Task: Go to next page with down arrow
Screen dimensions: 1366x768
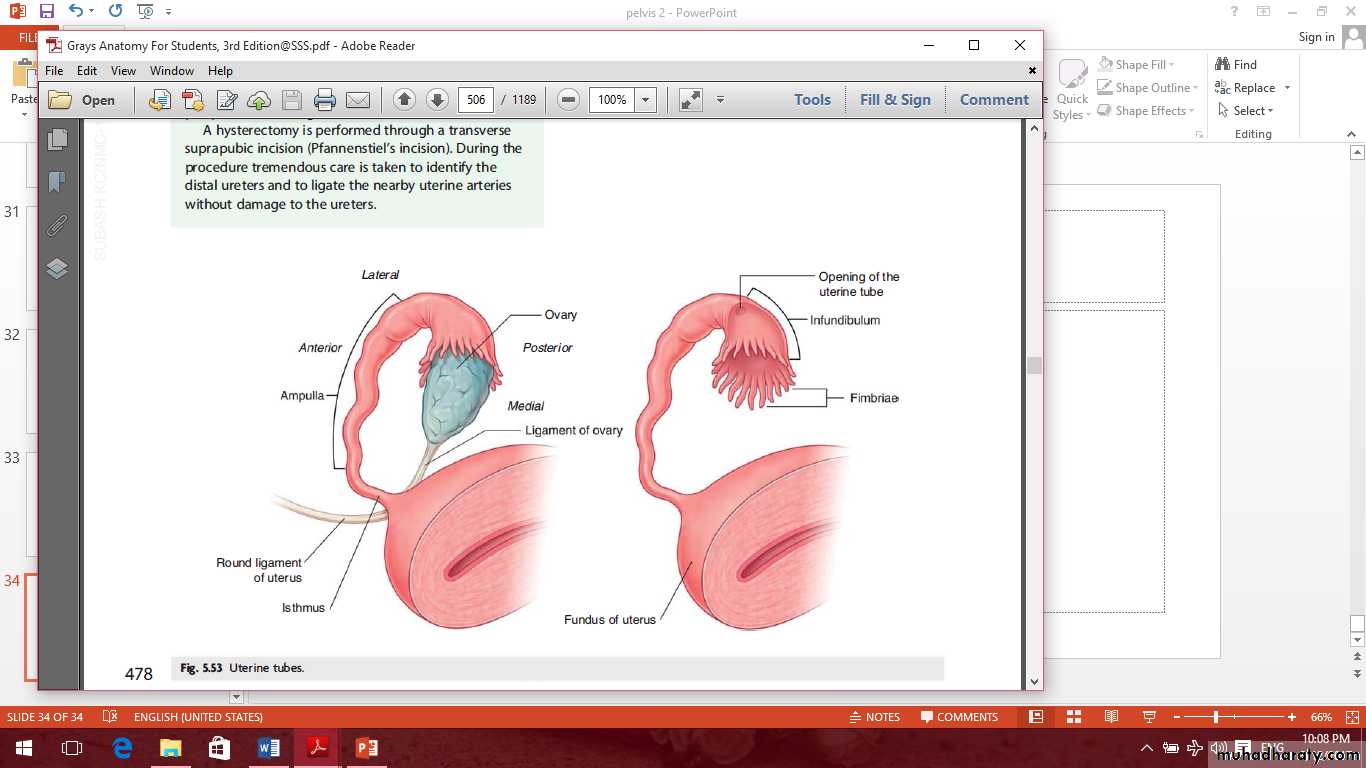Action: coord(437,100)
